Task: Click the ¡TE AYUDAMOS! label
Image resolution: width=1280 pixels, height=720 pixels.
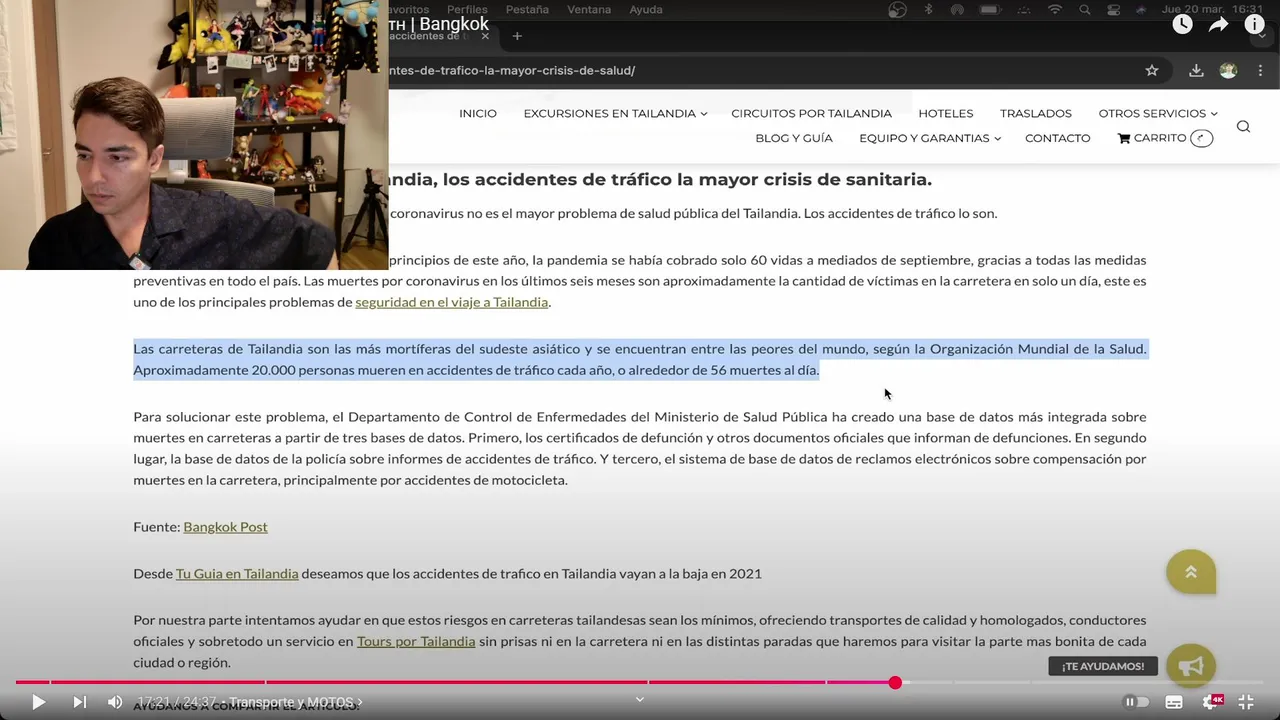Action: coord(1103,666)
